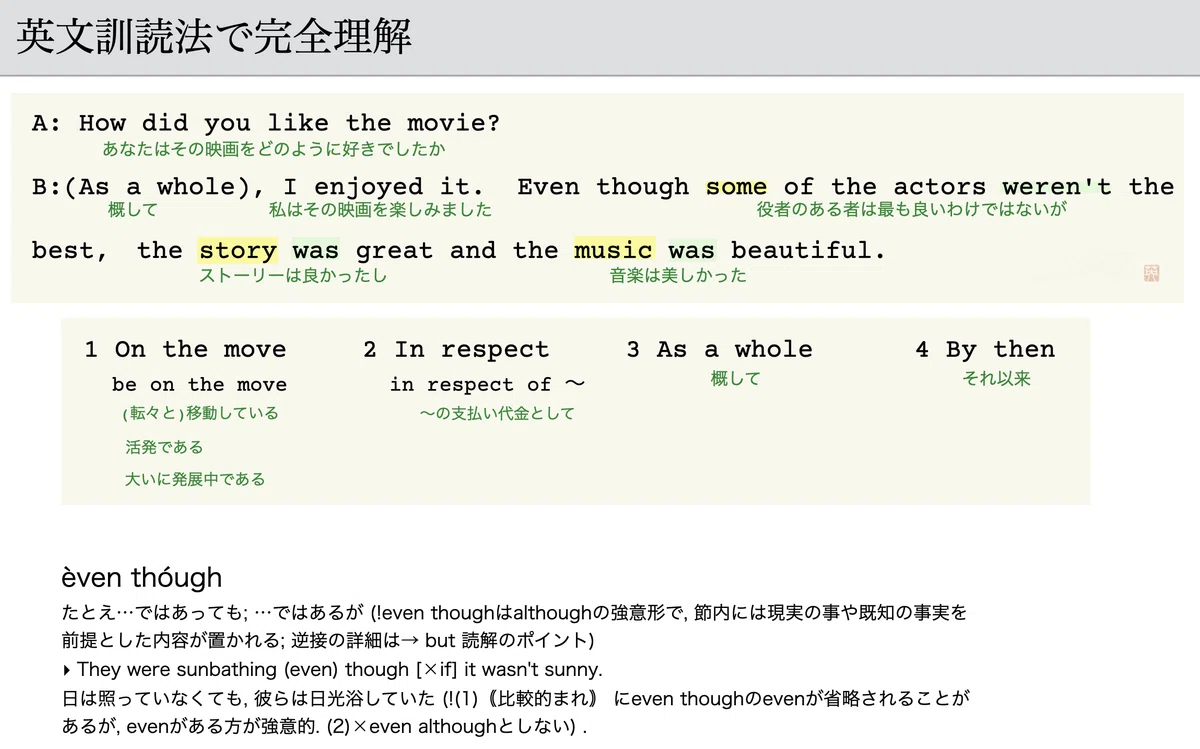The image size is (1200, 749).
Task: Click the gloss 大いに発展中である
Action: click(195, 480)
